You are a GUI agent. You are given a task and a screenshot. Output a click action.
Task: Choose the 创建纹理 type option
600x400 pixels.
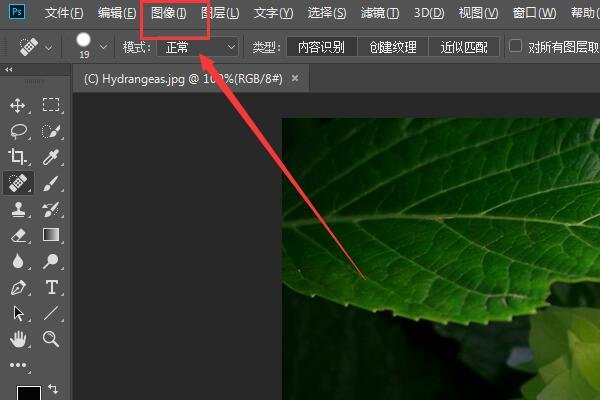point(393,47)
